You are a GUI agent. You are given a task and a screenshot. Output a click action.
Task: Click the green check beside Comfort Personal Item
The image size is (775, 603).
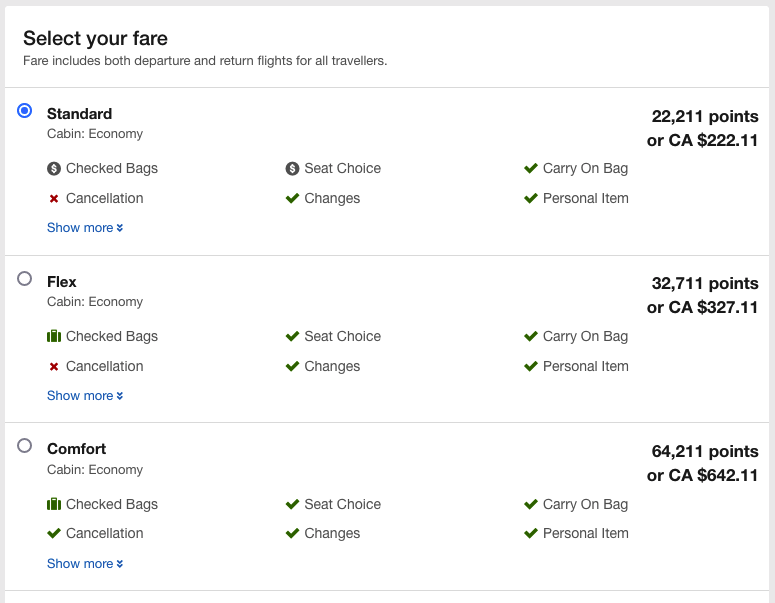coord(531,534)
